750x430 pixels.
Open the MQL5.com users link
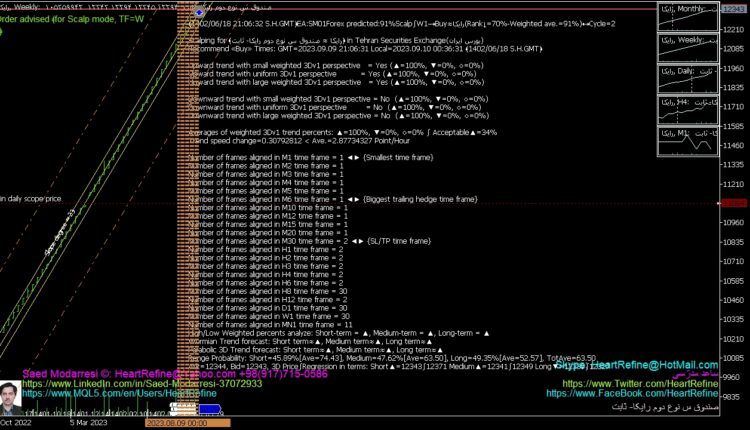[120, 394]
